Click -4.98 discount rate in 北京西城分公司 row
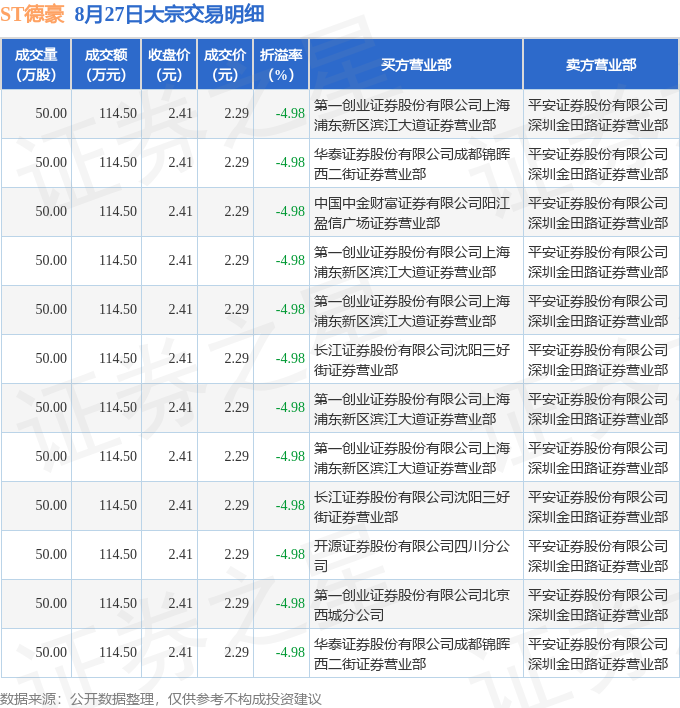 click(290, 603)
